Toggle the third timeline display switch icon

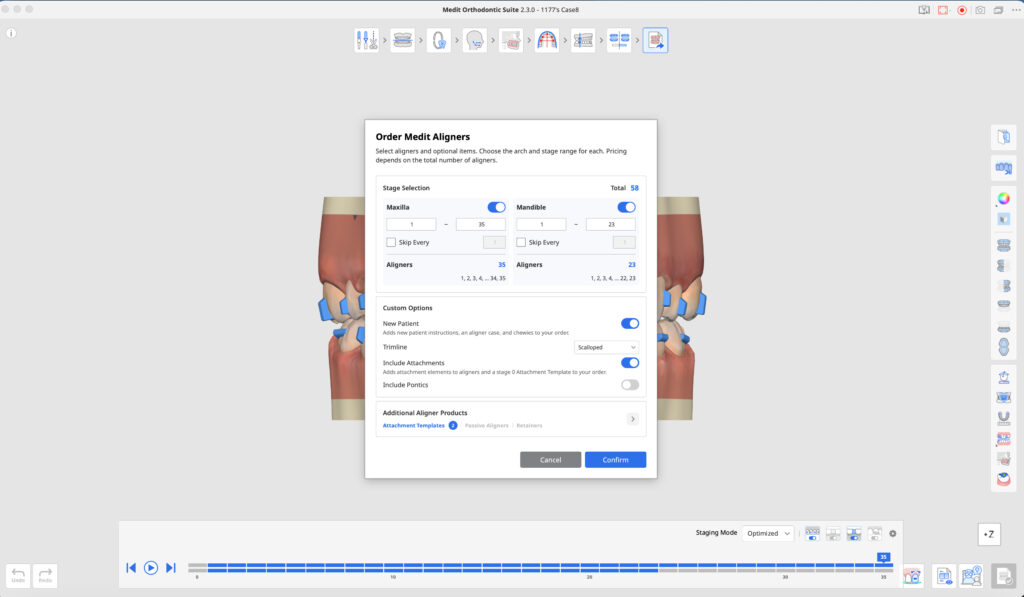click(854, 534)
